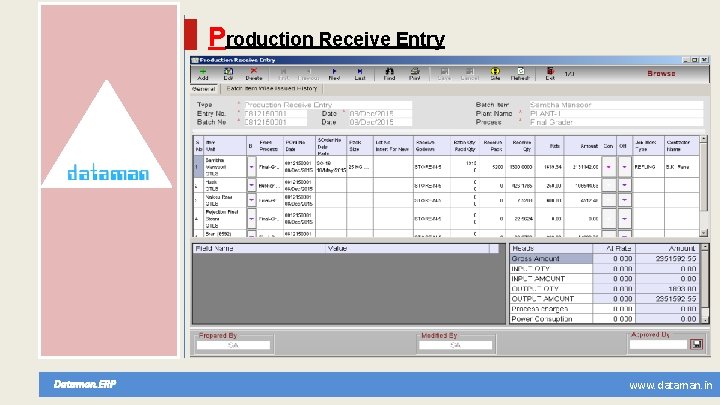Screen dimensions: 720x405
Task: Open Batch Item Wise Issued History tab
Action: pos(271,88)
